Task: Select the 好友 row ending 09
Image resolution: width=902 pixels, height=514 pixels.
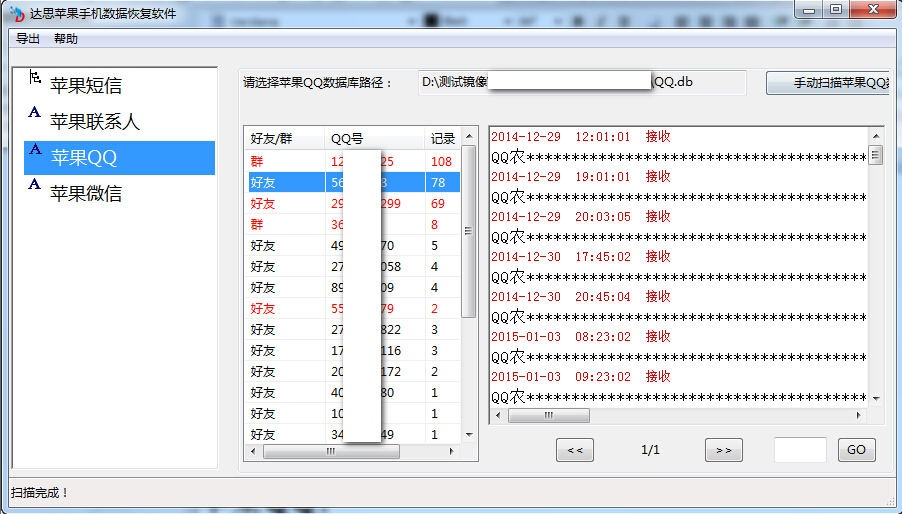Action: coord(353,287)
